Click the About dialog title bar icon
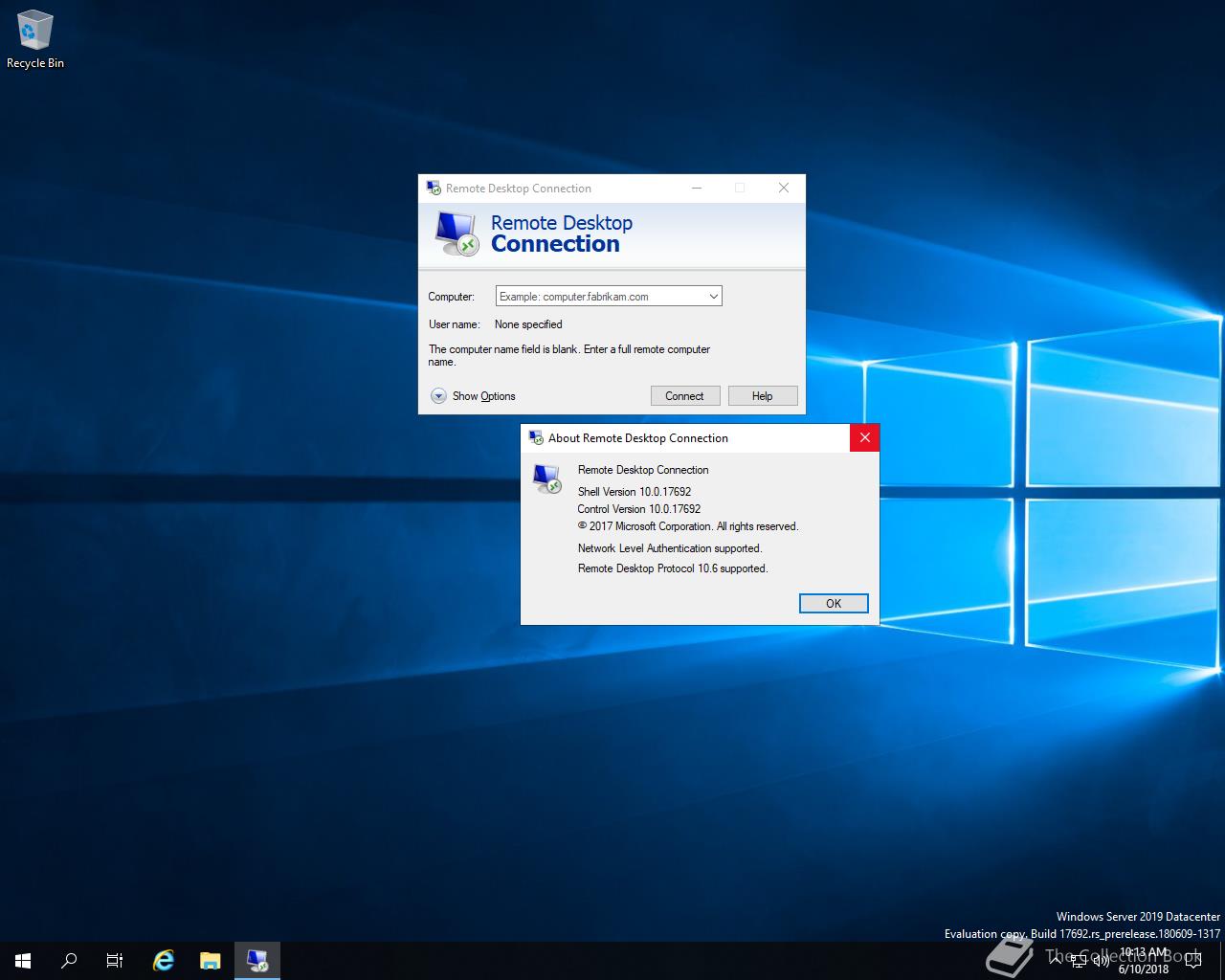This screenshot has height=980, width=1225. 536,437
